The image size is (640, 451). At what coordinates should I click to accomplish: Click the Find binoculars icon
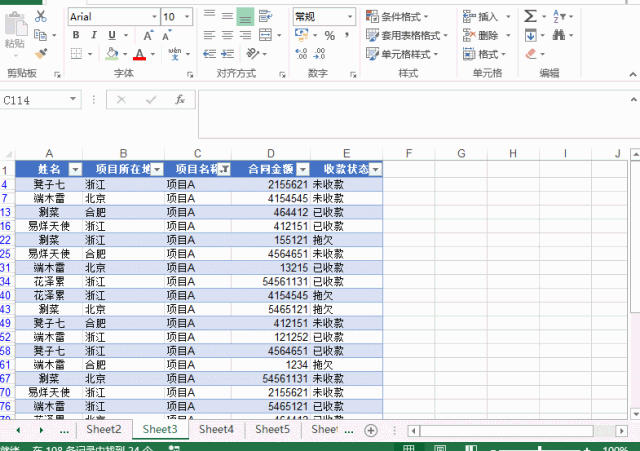[559, 35]
